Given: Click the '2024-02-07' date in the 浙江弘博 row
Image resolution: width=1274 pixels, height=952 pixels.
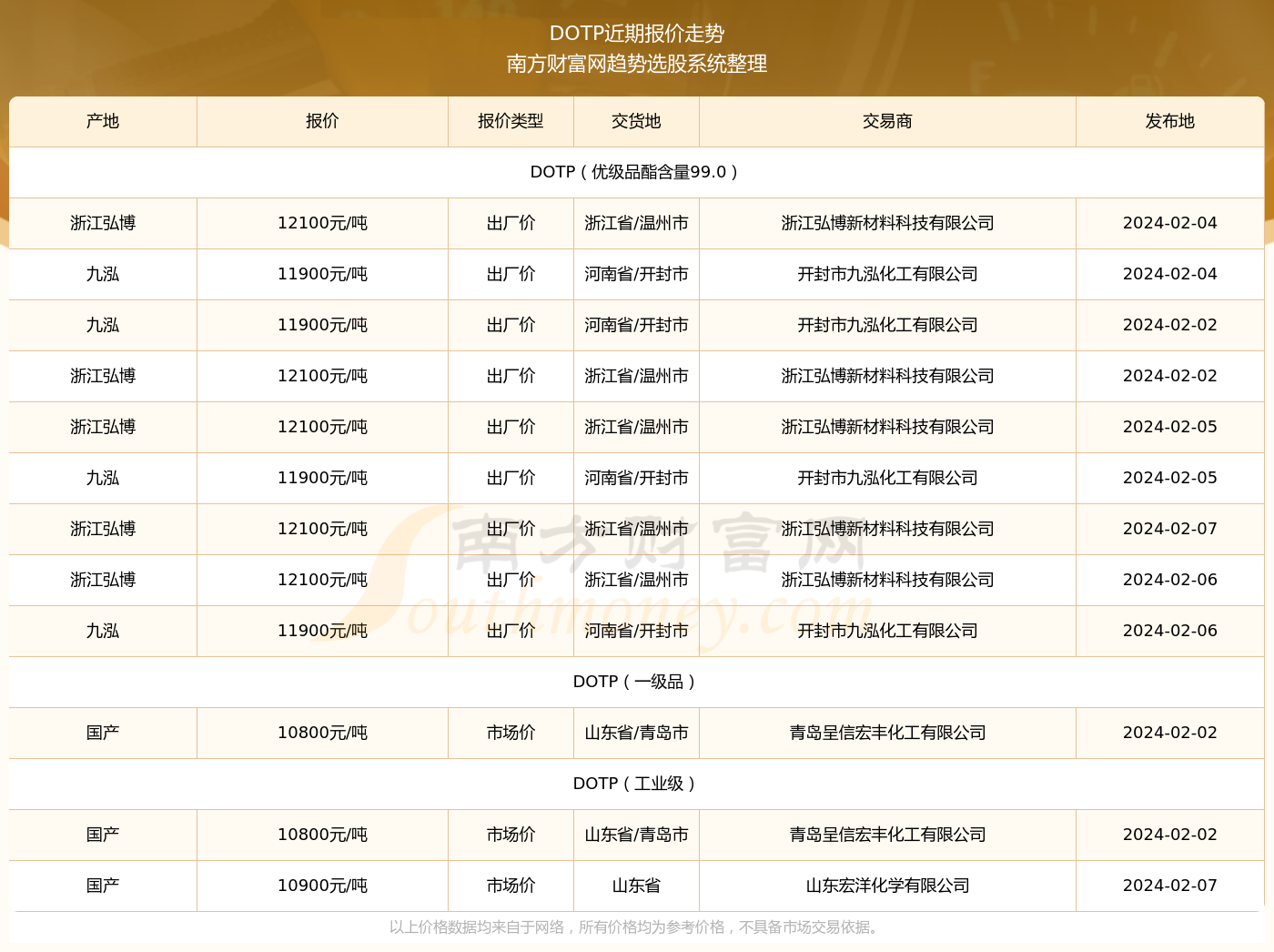Looking at the screenshot, I should click(x=1170, y=529).
